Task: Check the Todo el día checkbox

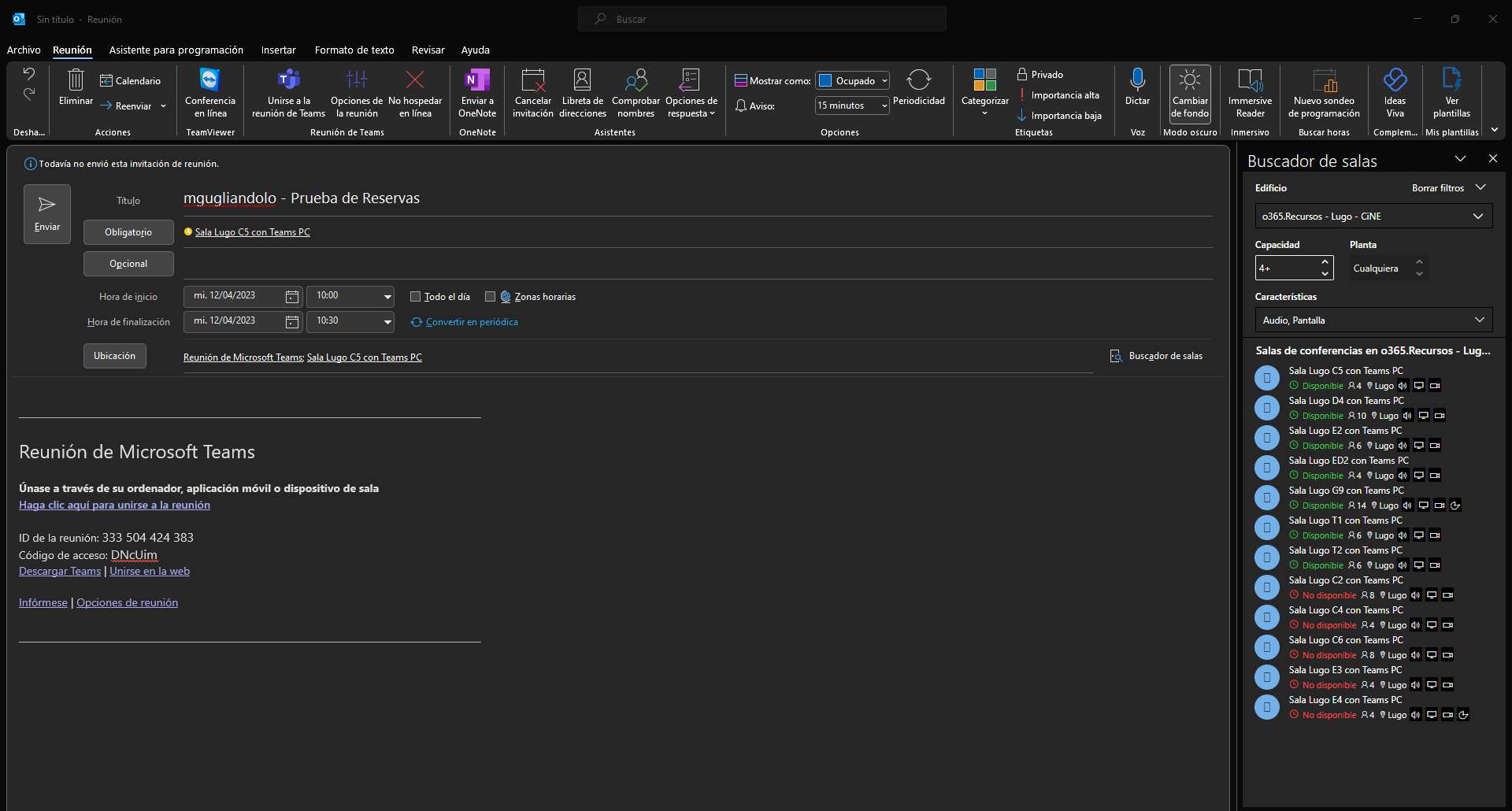Action: point(415,297)
